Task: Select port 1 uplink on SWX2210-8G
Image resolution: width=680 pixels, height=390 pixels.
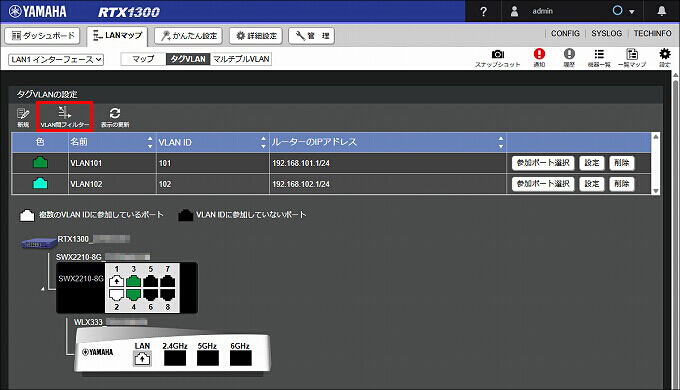Action: click(x=116, y=282)
